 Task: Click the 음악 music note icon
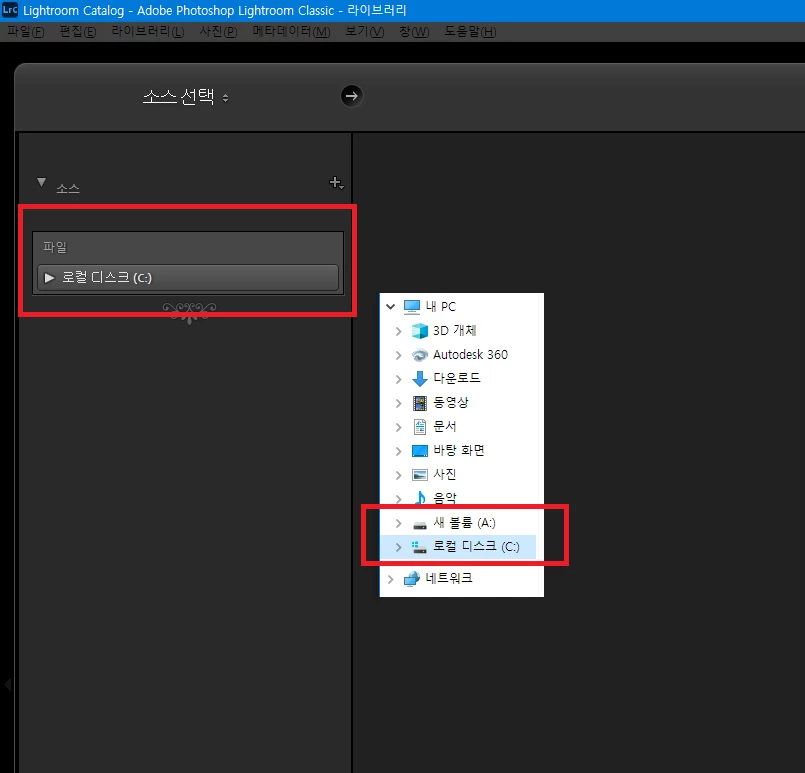419,498
